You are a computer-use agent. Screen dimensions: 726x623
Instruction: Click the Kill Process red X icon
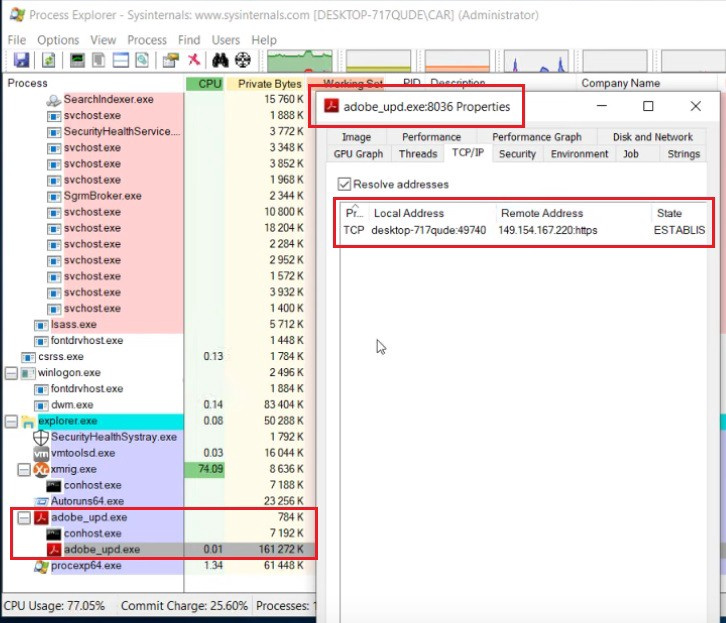(196, 61)
